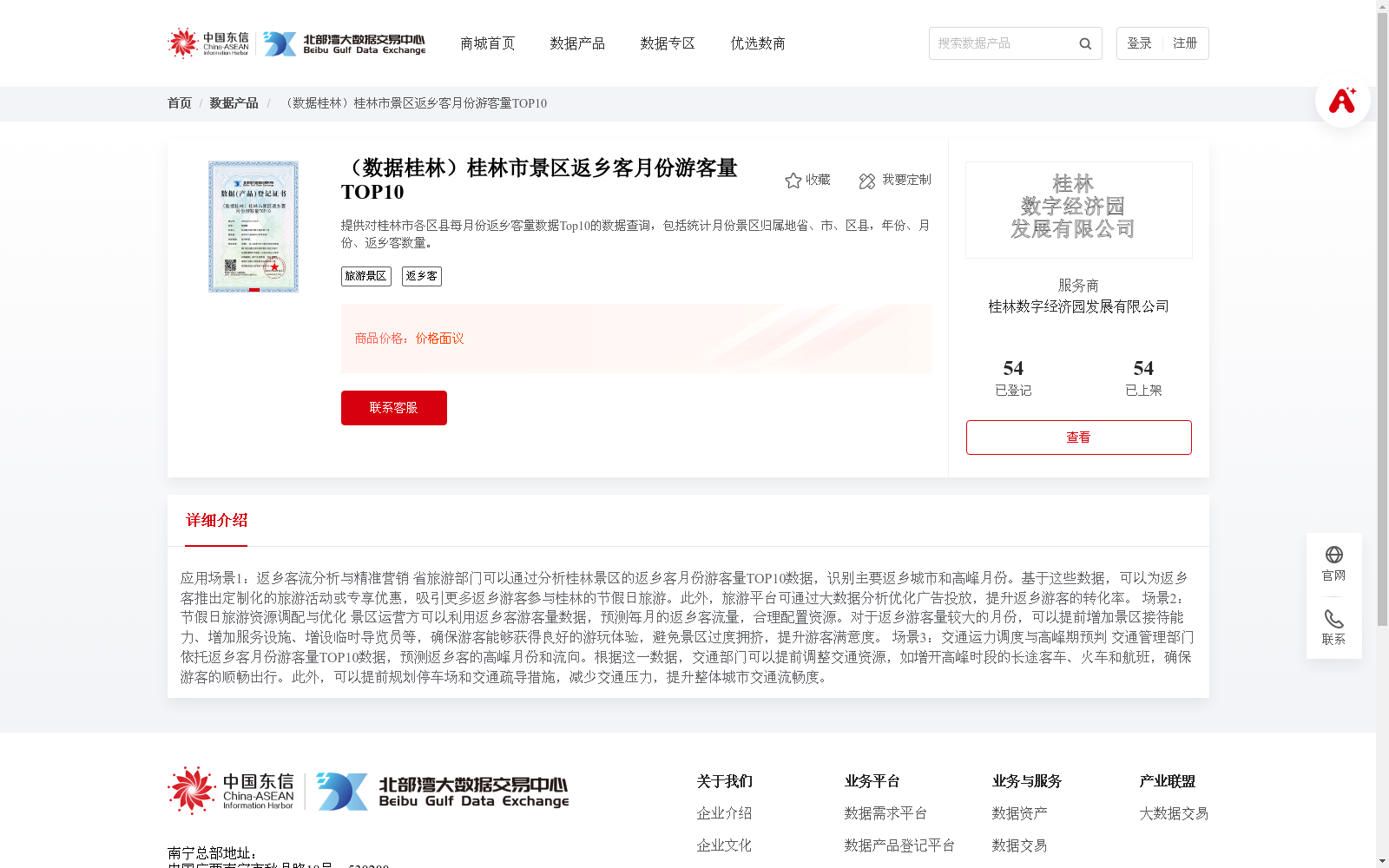Click the globe 官网 icon

coord(1334,555)
